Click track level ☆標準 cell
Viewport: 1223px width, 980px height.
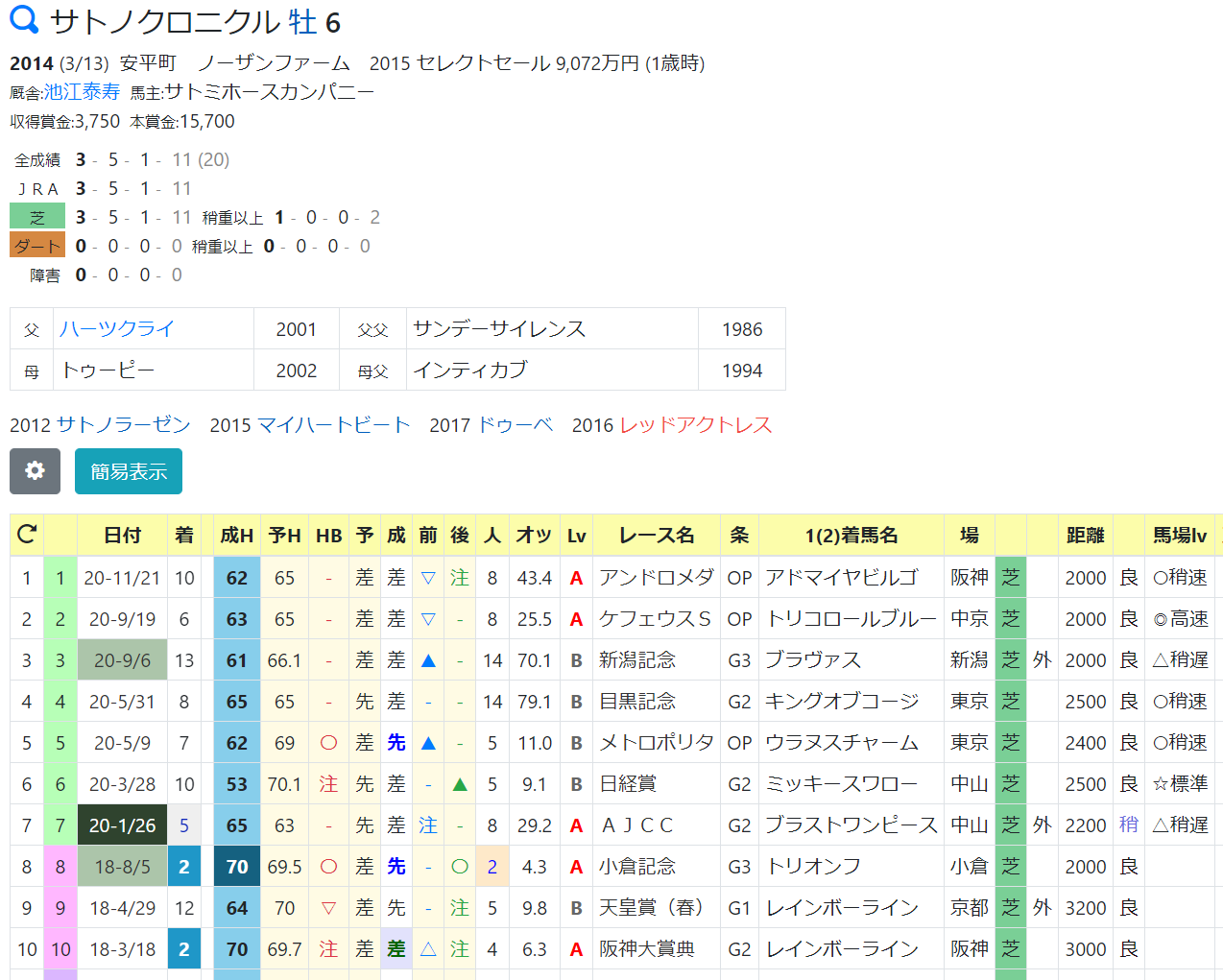pos(1181,784)
